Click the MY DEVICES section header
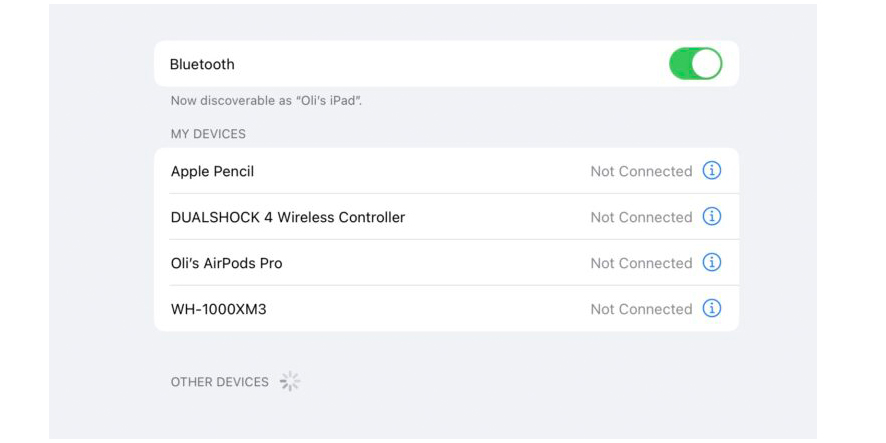Viewport: 886px width, 443px height. (x=208, y=134)
